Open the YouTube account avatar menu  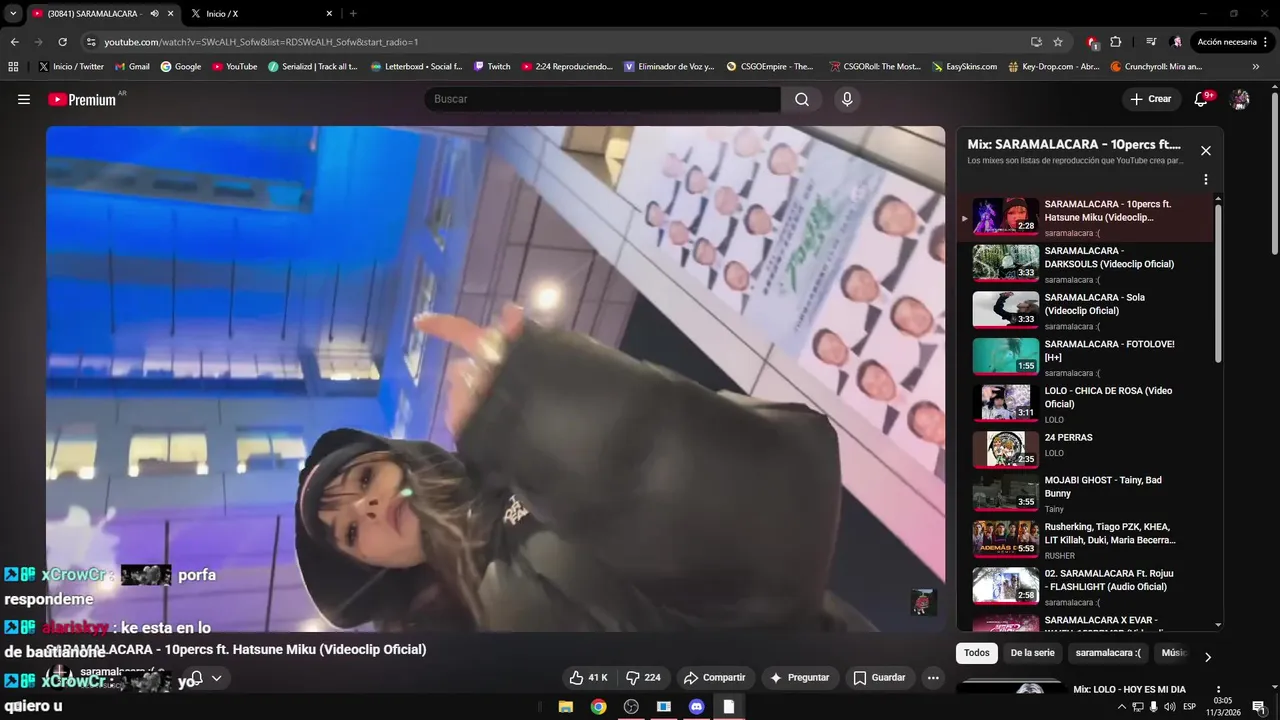click(x=1240, y=99)
